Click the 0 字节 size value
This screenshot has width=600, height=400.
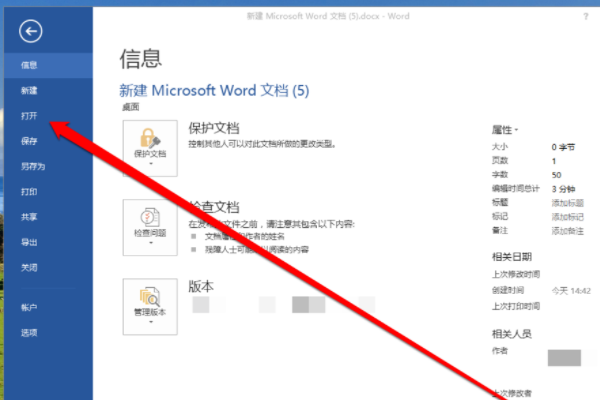pos(563,147)
